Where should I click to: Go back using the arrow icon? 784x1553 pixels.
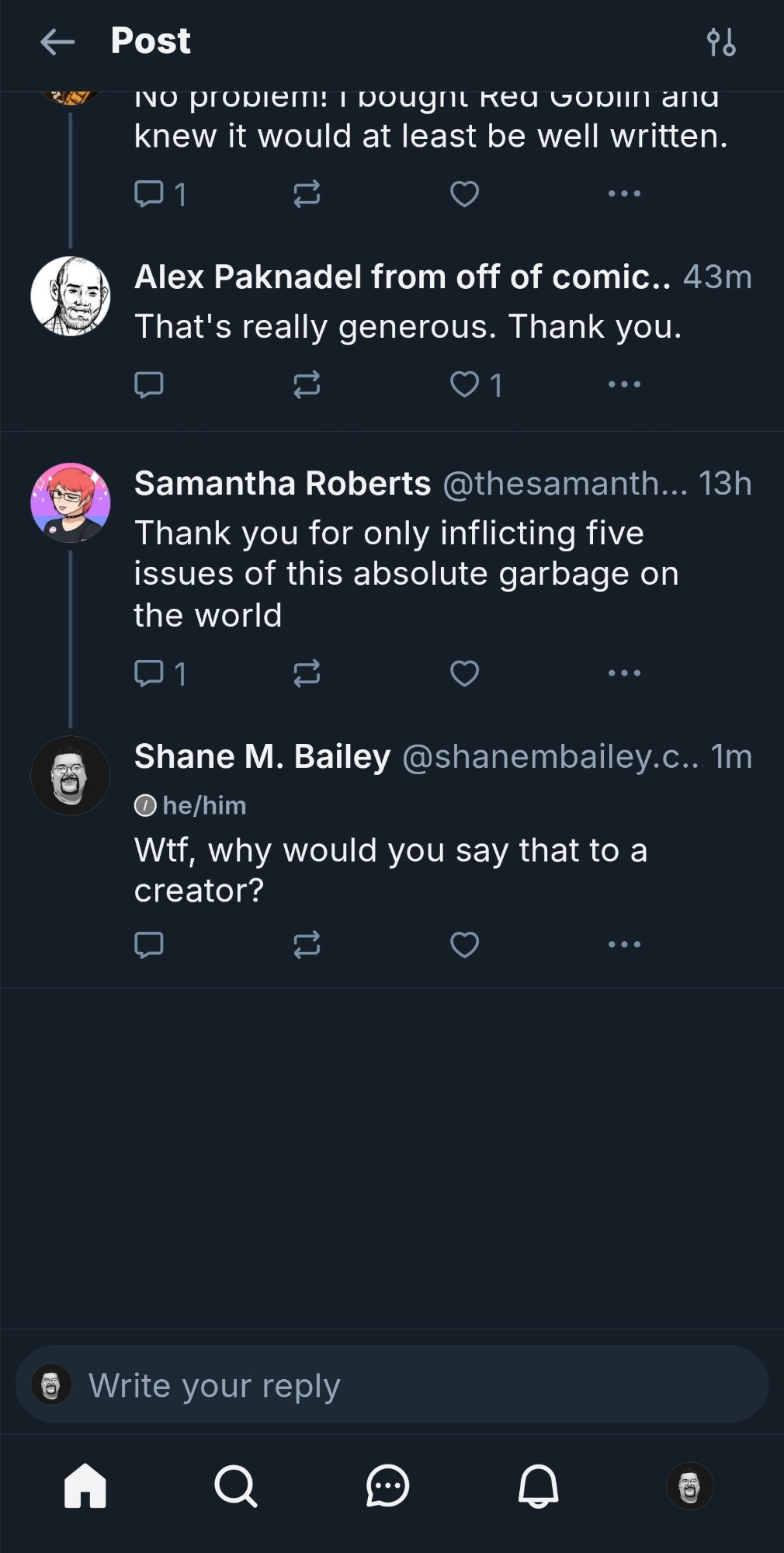[x=57, y=42]
